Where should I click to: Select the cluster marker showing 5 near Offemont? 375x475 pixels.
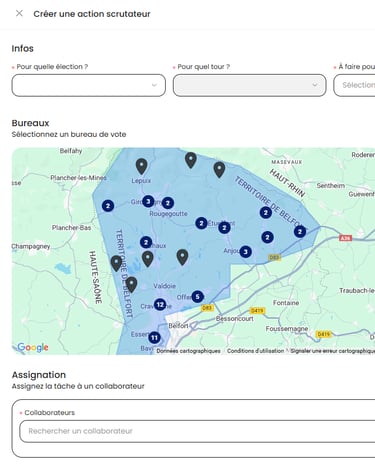point(197,296)
